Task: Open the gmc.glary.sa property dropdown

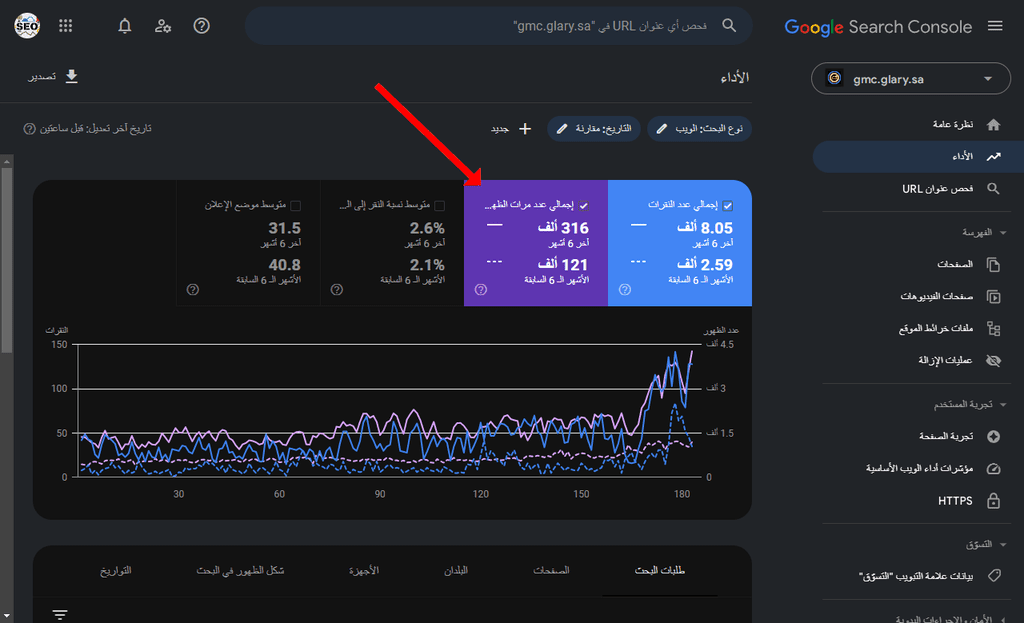Action: 910,79
